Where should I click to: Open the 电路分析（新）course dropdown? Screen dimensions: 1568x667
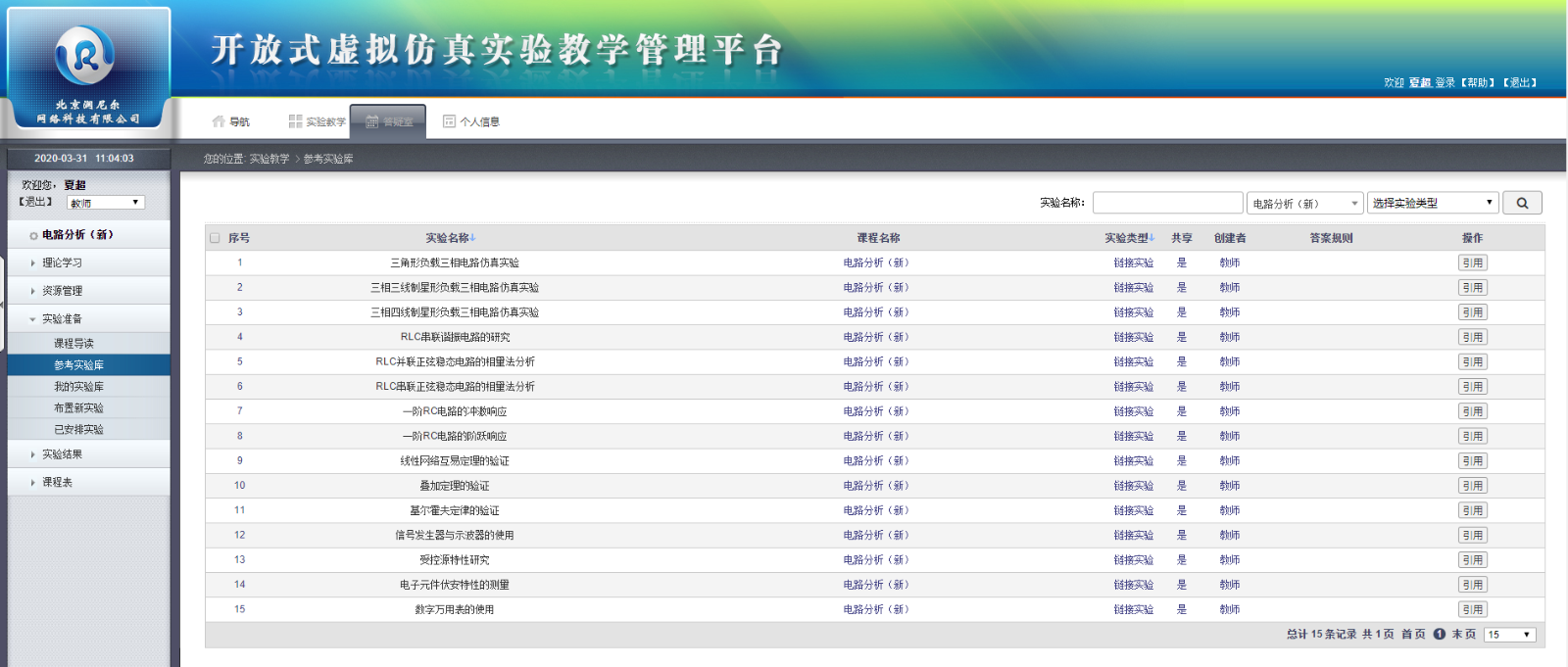coord(1304,203)
